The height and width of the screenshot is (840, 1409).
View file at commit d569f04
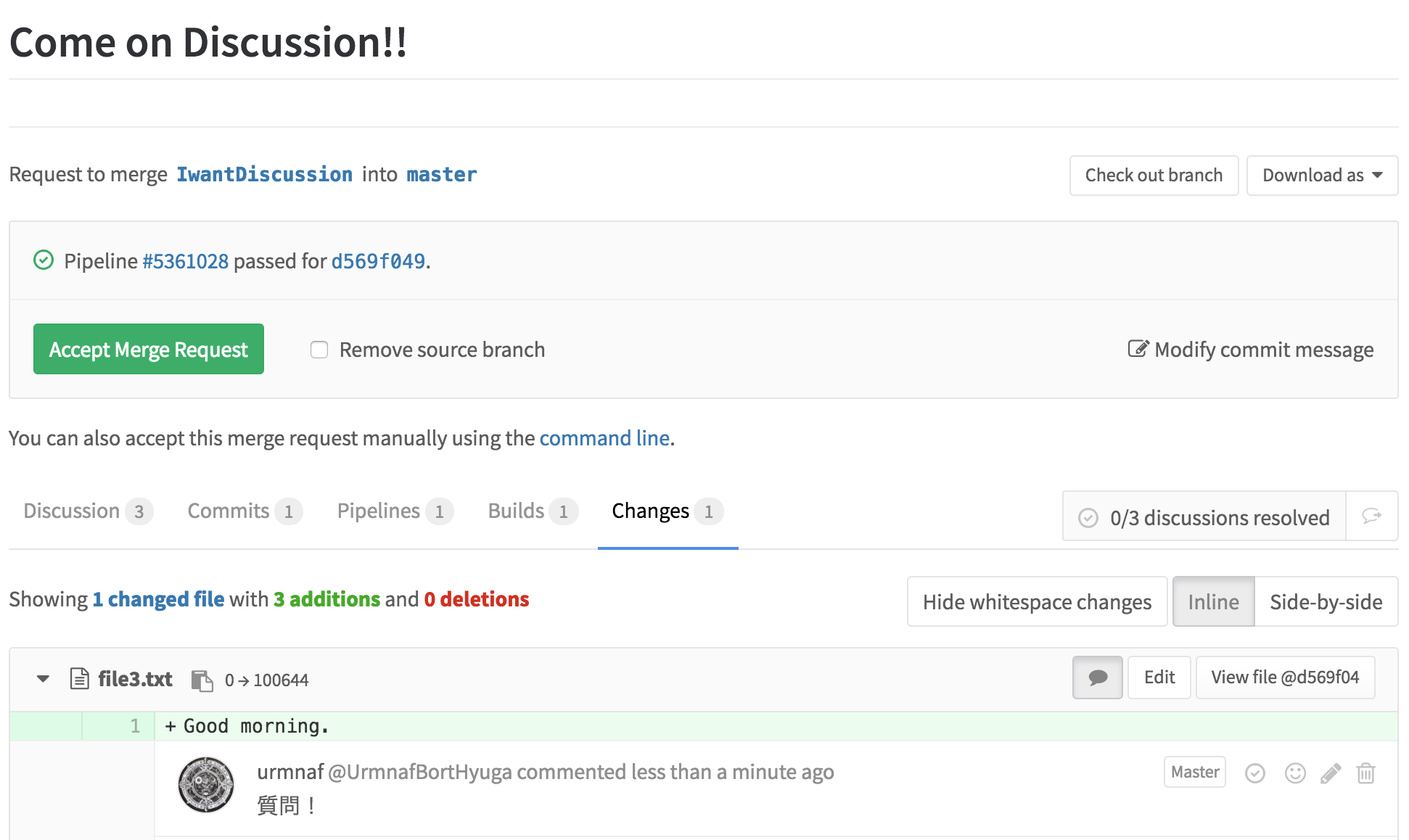[x=1285, y=677]
